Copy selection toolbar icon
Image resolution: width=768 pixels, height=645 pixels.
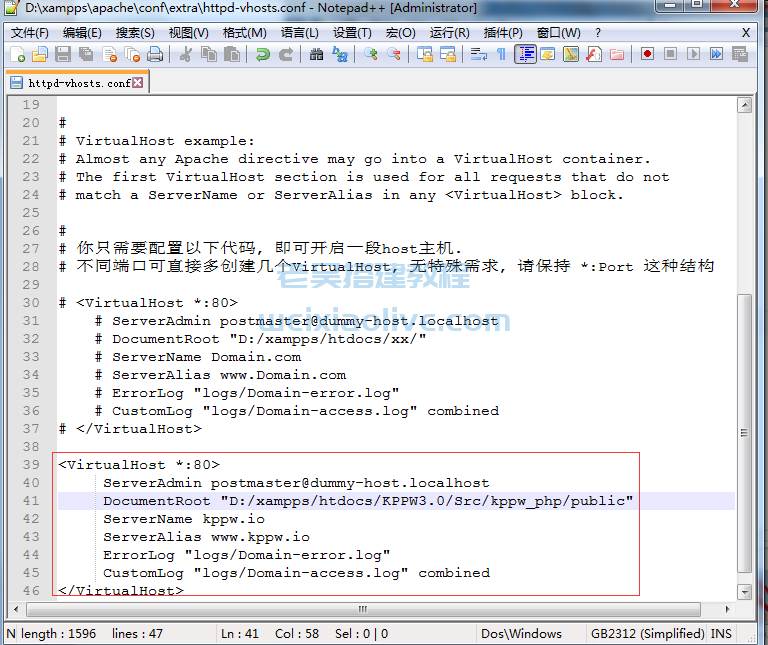point(209,54)
